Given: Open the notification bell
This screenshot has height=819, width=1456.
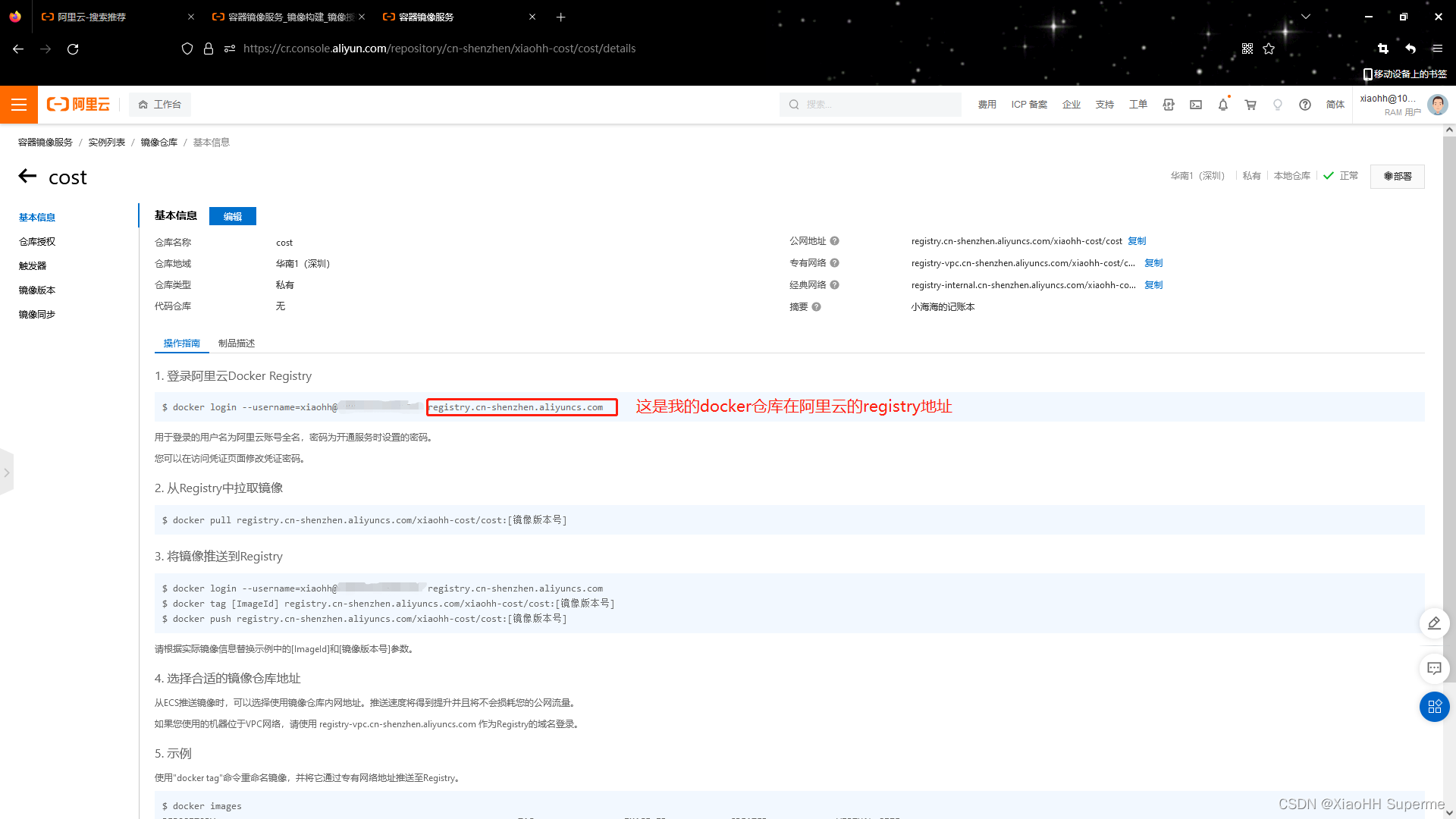Looking at the screenshot, I should pos(1223,105).
